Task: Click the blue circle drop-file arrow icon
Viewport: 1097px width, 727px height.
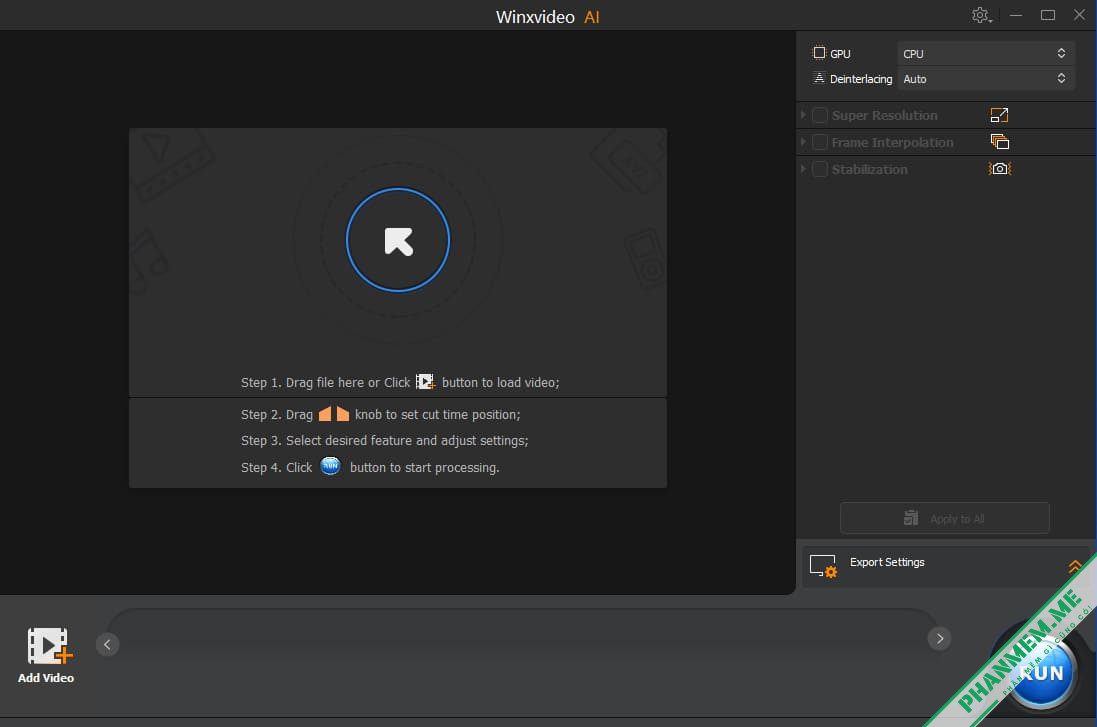Action: tap(398, 240)
